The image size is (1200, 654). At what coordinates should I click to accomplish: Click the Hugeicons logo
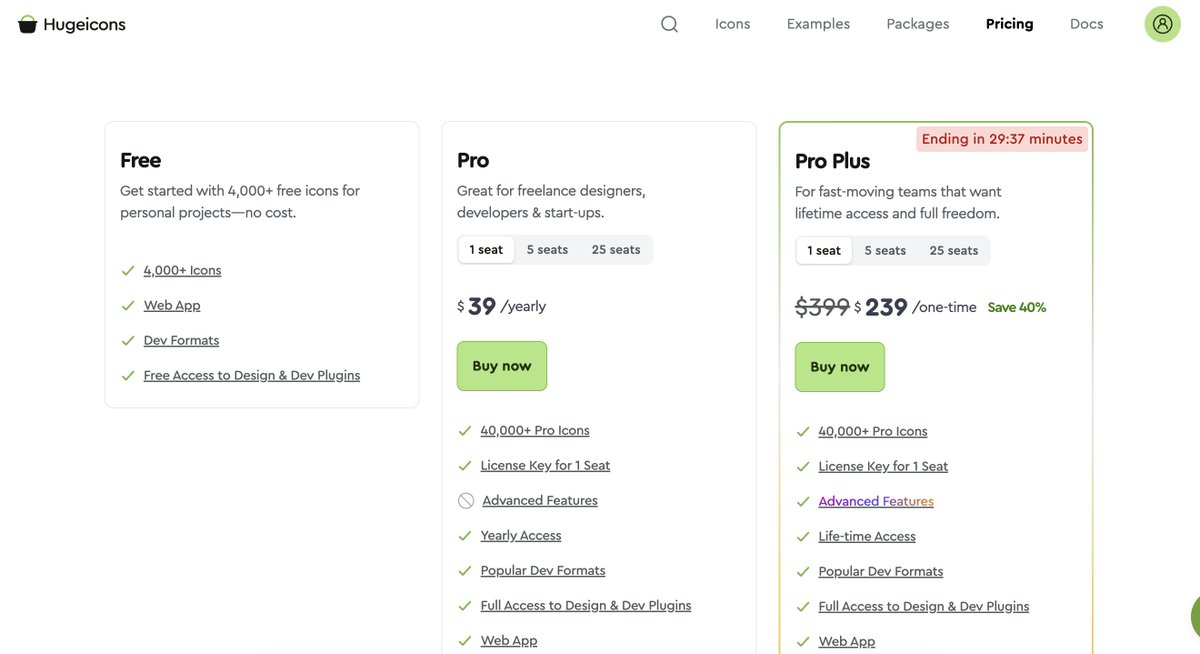(x=72, y=24)
